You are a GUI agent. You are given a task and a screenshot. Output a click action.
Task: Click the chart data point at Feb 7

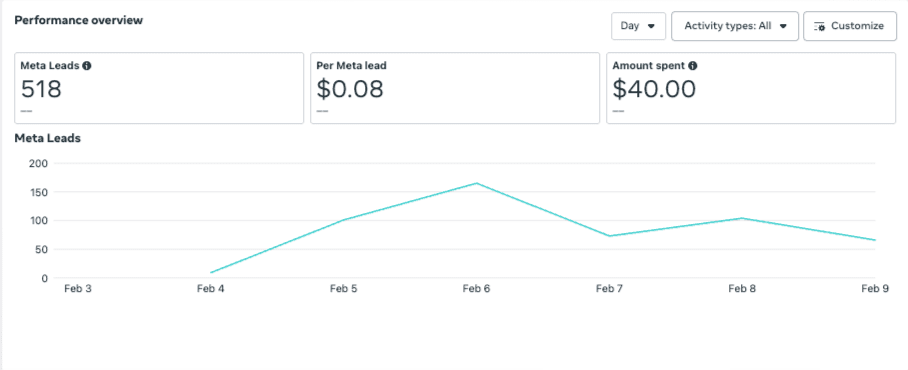[609, 236]
